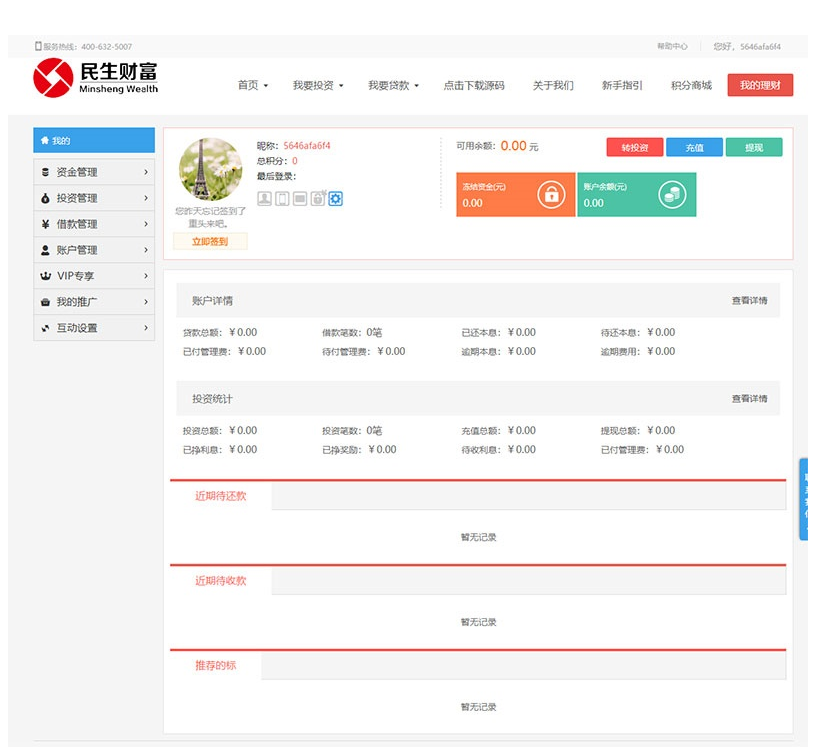Select the identity verification person icon
This screenshot has height=747, width=819.
pyautogui.click(x=263, y=198)
